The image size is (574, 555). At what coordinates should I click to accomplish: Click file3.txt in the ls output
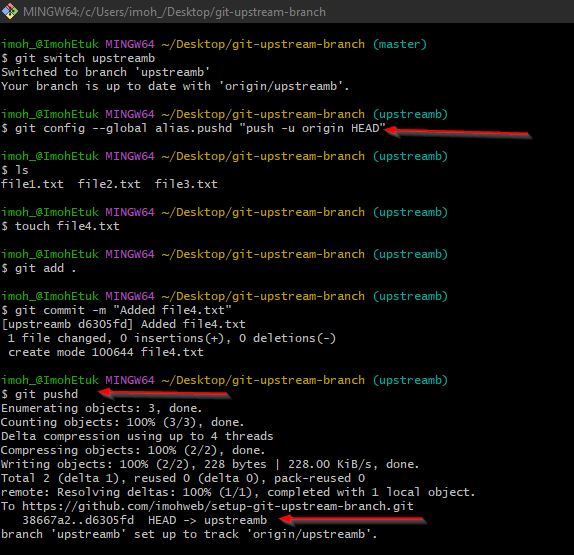pyautogui.click(x=186, y=184)
